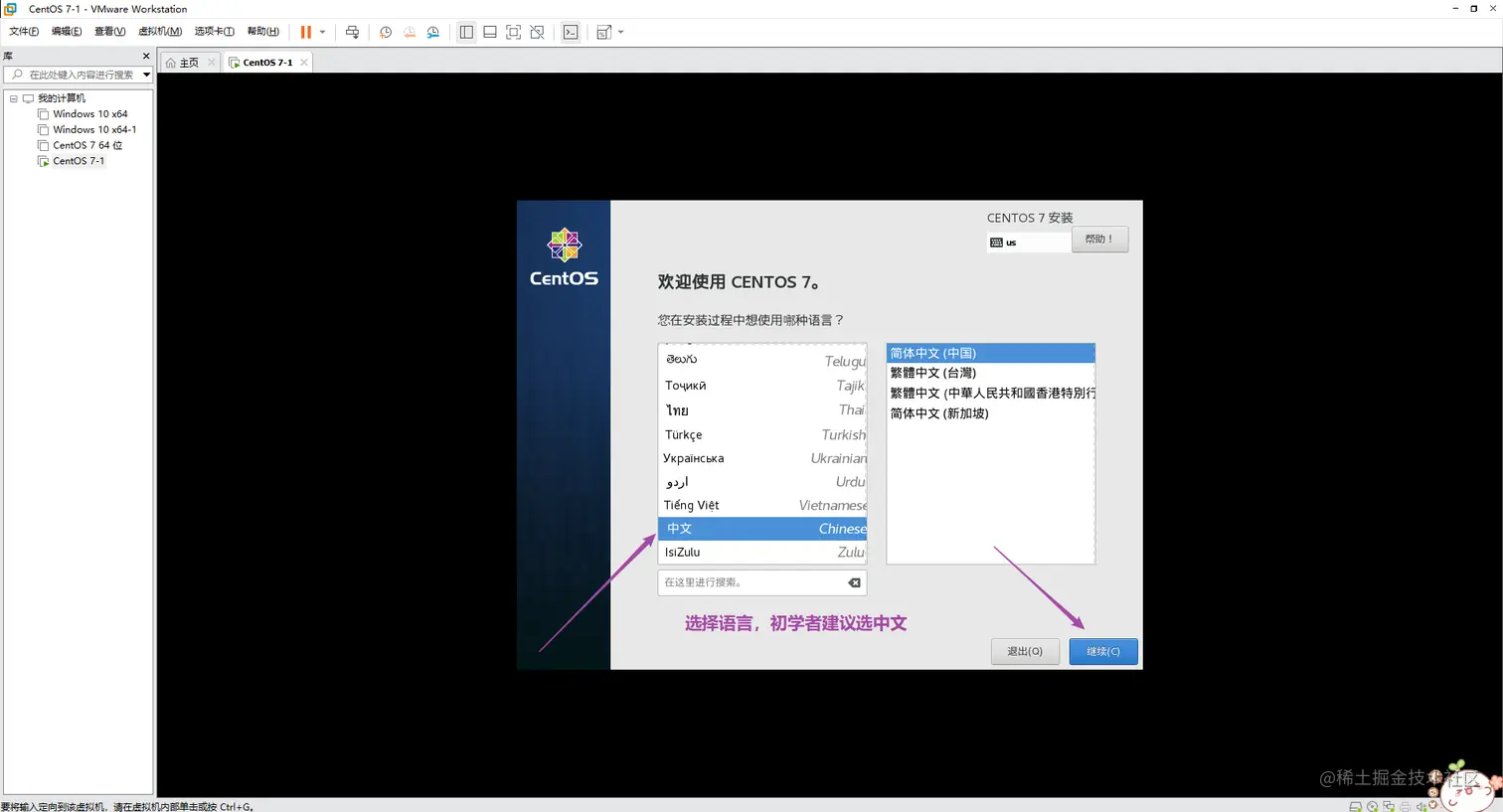
Task: Open the 文件(F) menu
Action: [24, 32]
